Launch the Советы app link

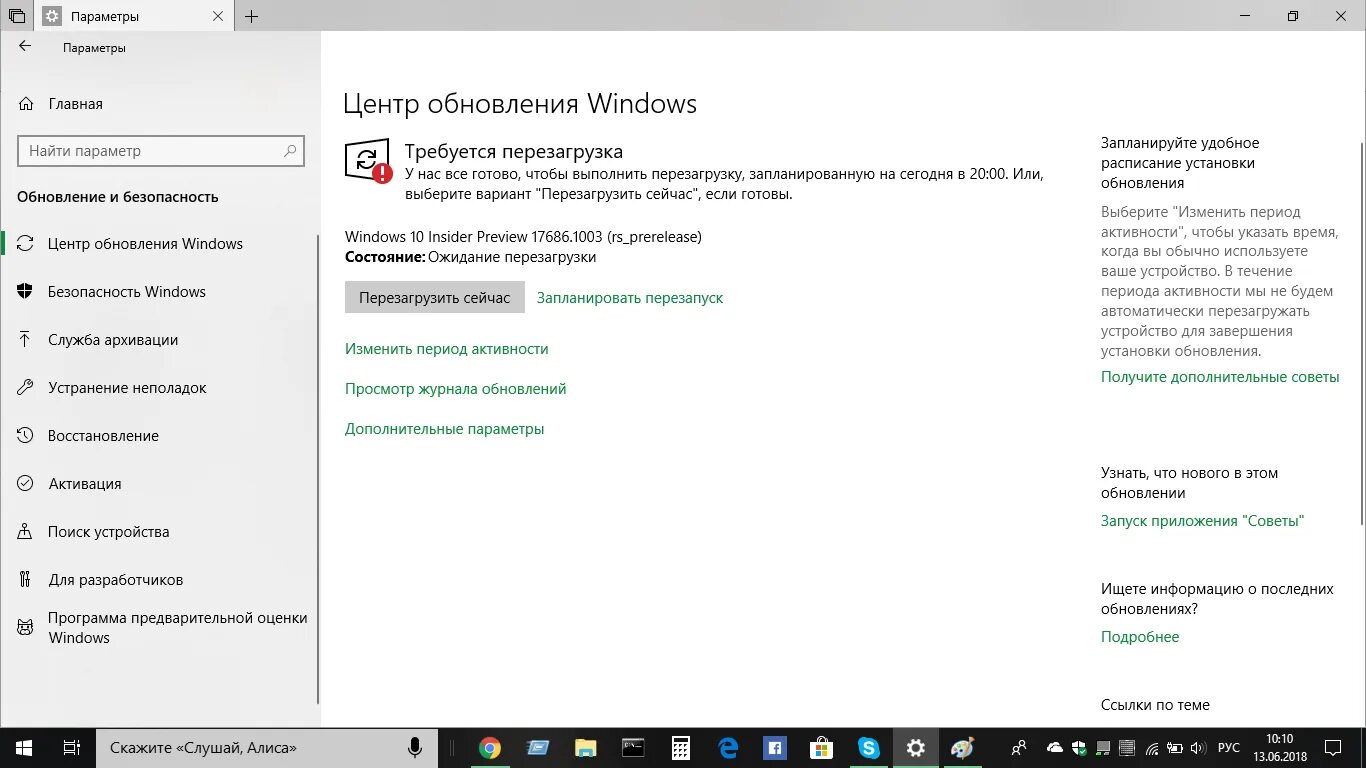pyautogui.click(x=1203, y=521)
